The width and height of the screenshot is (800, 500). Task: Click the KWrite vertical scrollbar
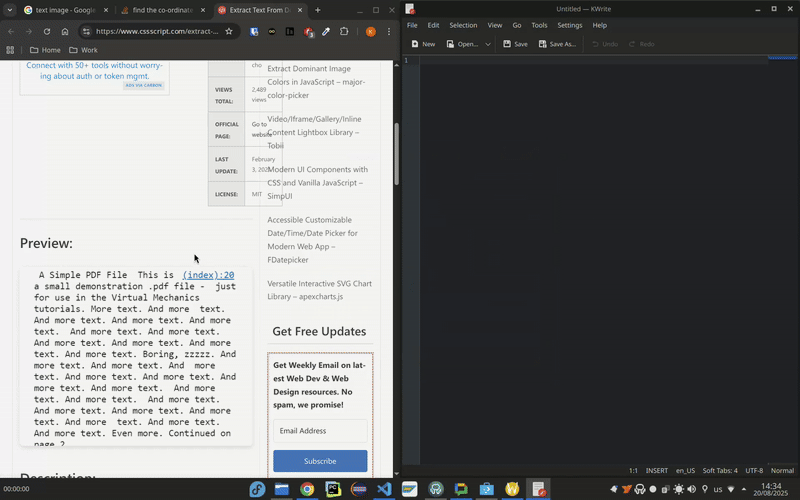pos(797,260)
